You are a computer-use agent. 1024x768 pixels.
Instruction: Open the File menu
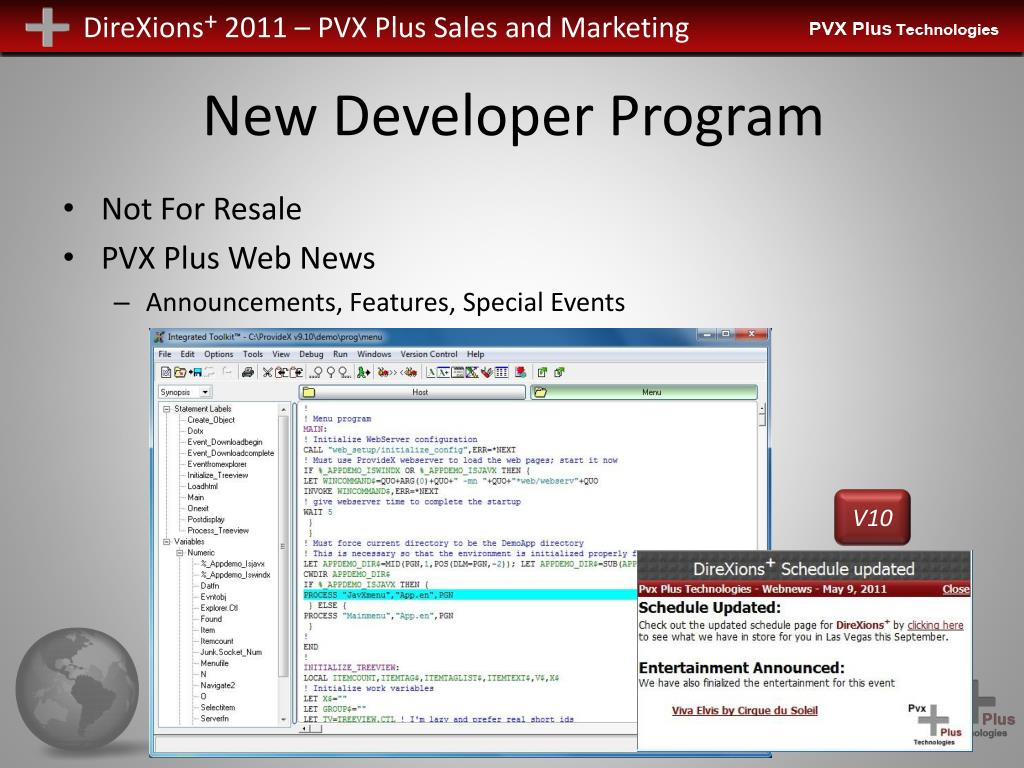tap(165, 354)
